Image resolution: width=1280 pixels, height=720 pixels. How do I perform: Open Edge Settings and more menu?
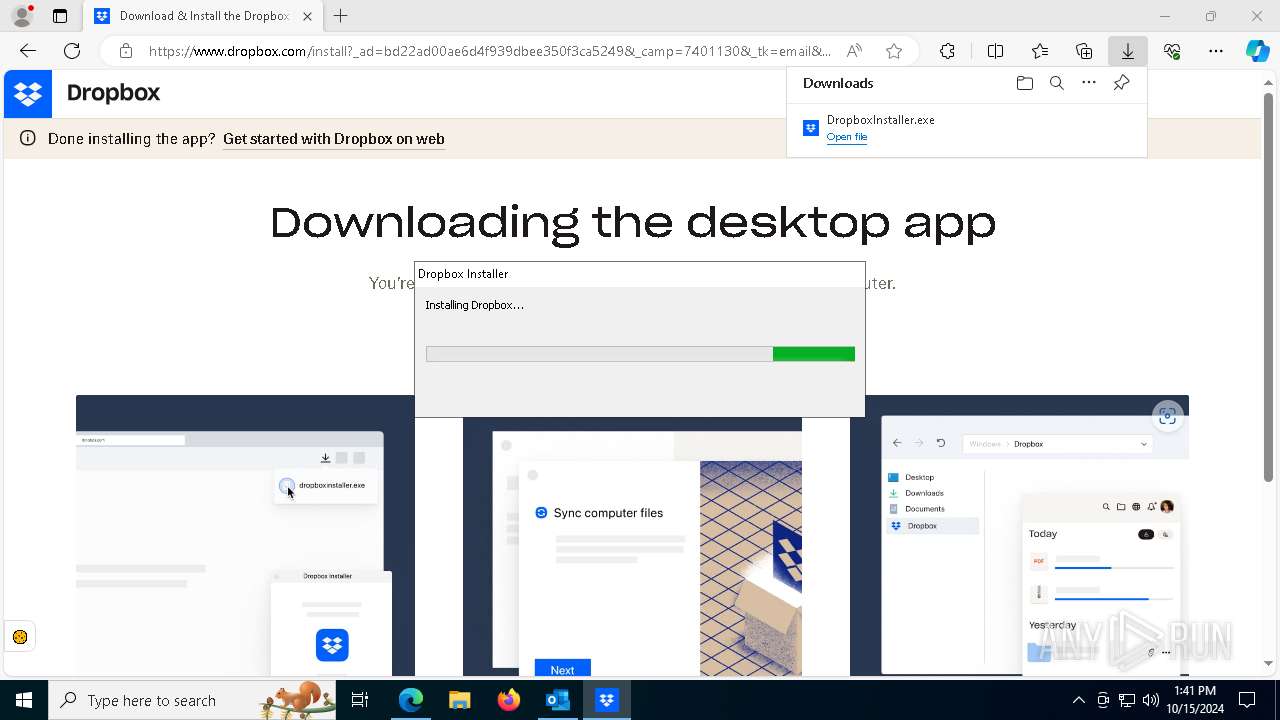(x=1216, y=51)
